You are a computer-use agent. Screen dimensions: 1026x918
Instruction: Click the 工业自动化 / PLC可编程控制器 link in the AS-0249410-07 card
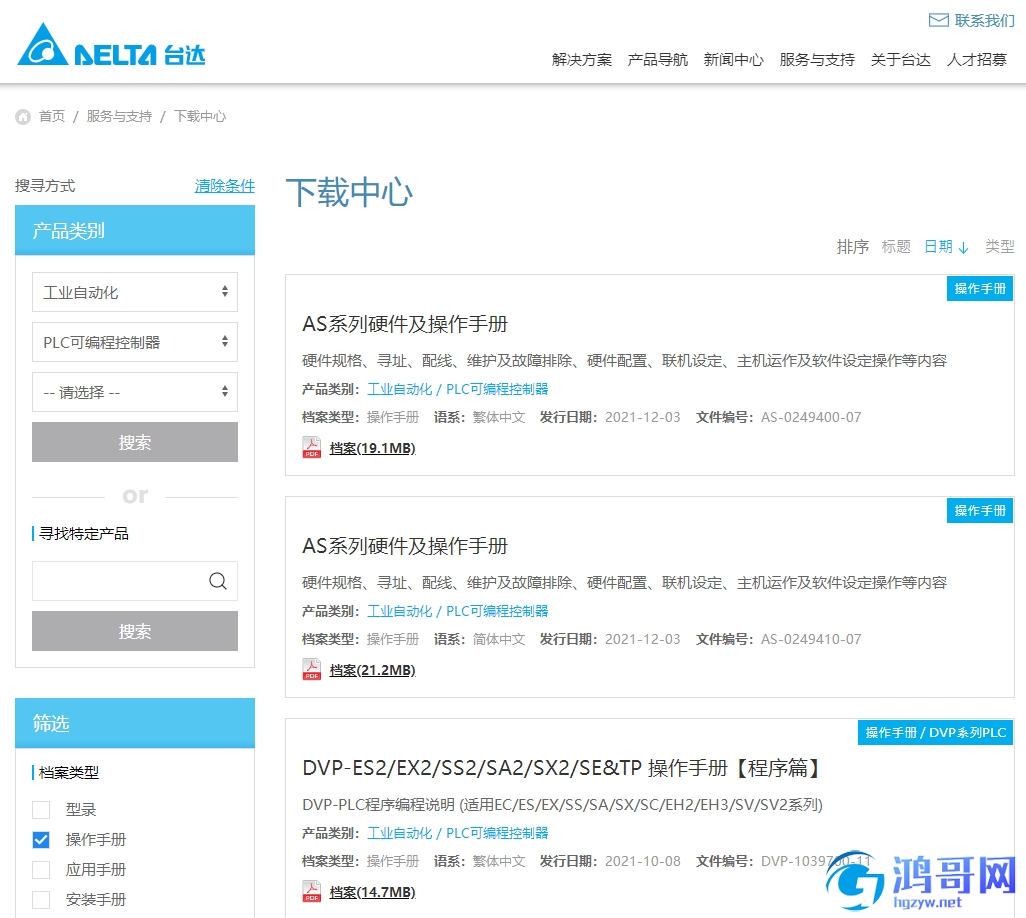(457, 611)
